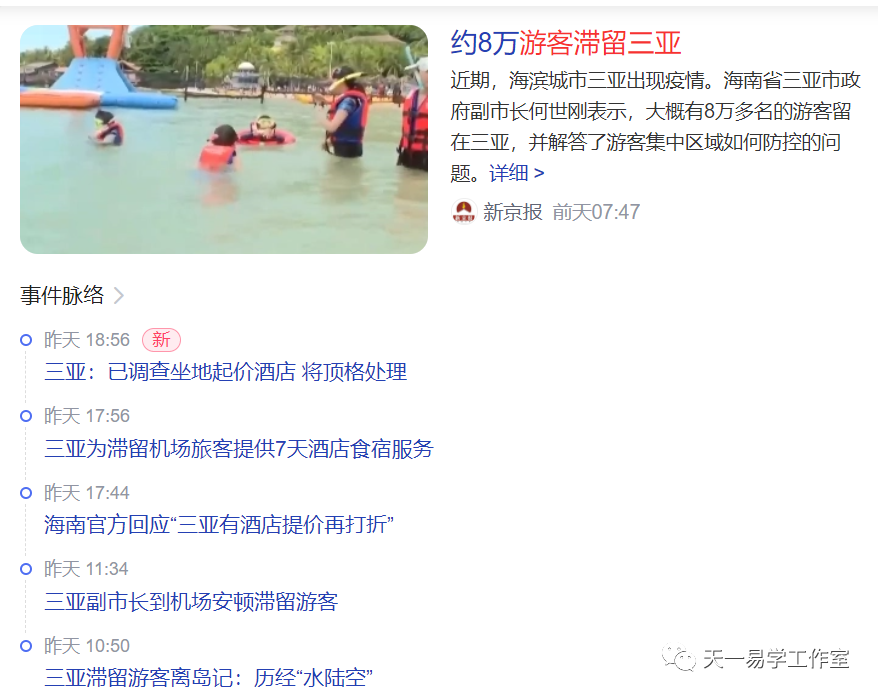Select the timeline dot for 昨天 10:50
The height and width of the screenshot is (697, 878).
pos(26,646)
